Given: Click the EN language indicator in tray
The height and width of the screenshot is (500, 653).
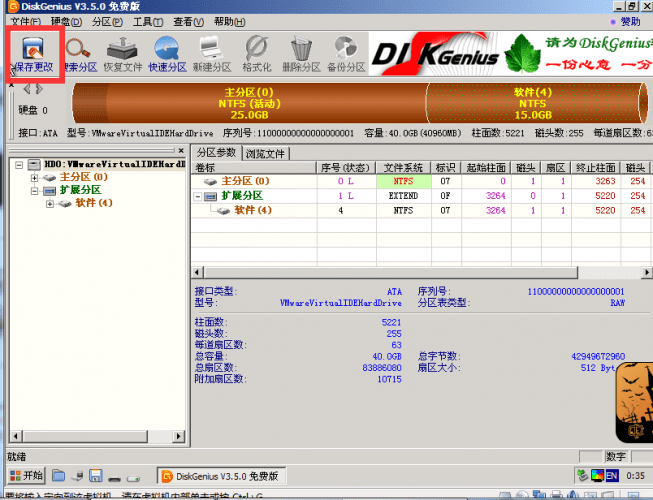Looking at the screenshot, I should click(x=612, y=475).
